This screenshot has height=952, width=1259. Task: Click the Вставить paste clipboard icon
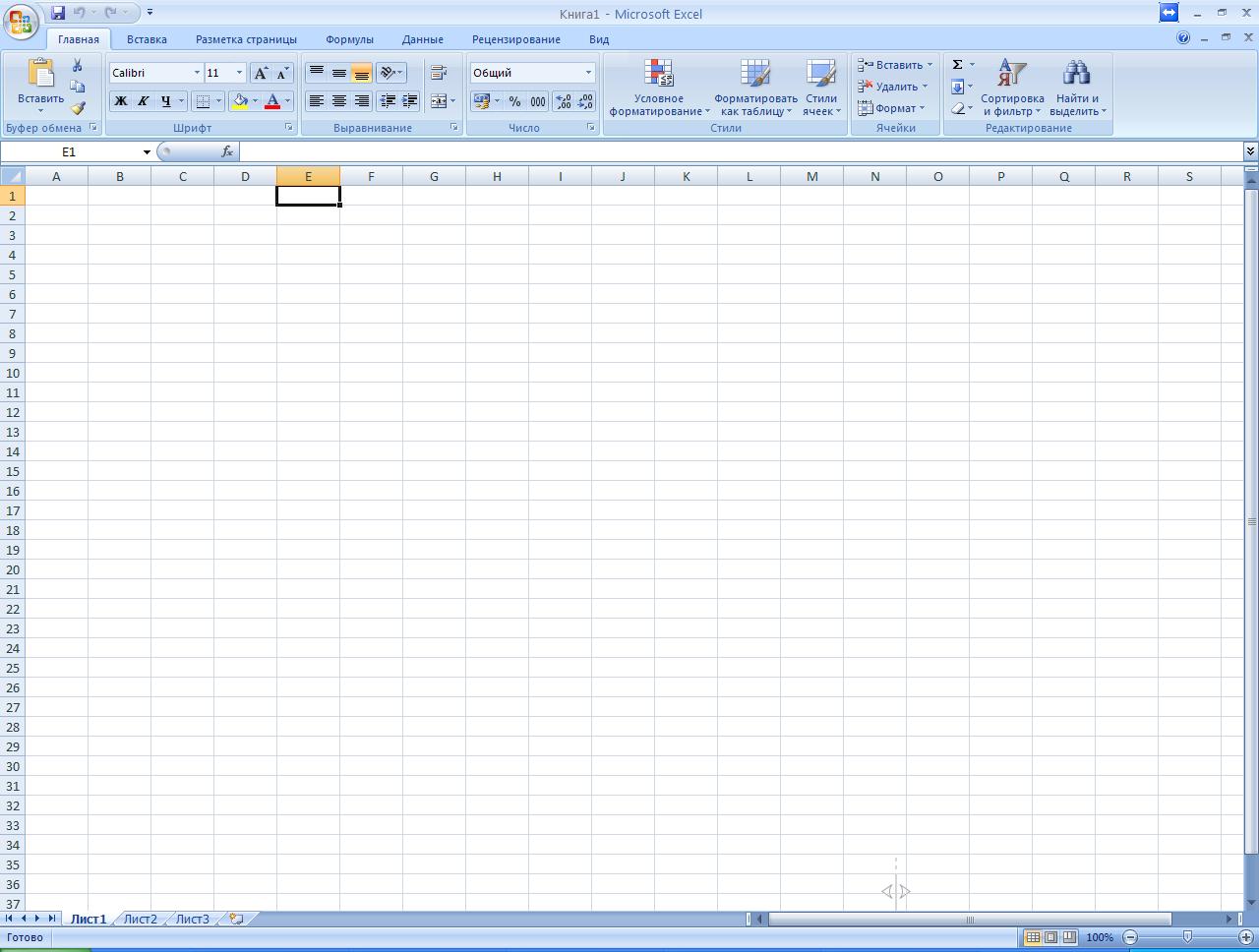(x=40, y=73)
